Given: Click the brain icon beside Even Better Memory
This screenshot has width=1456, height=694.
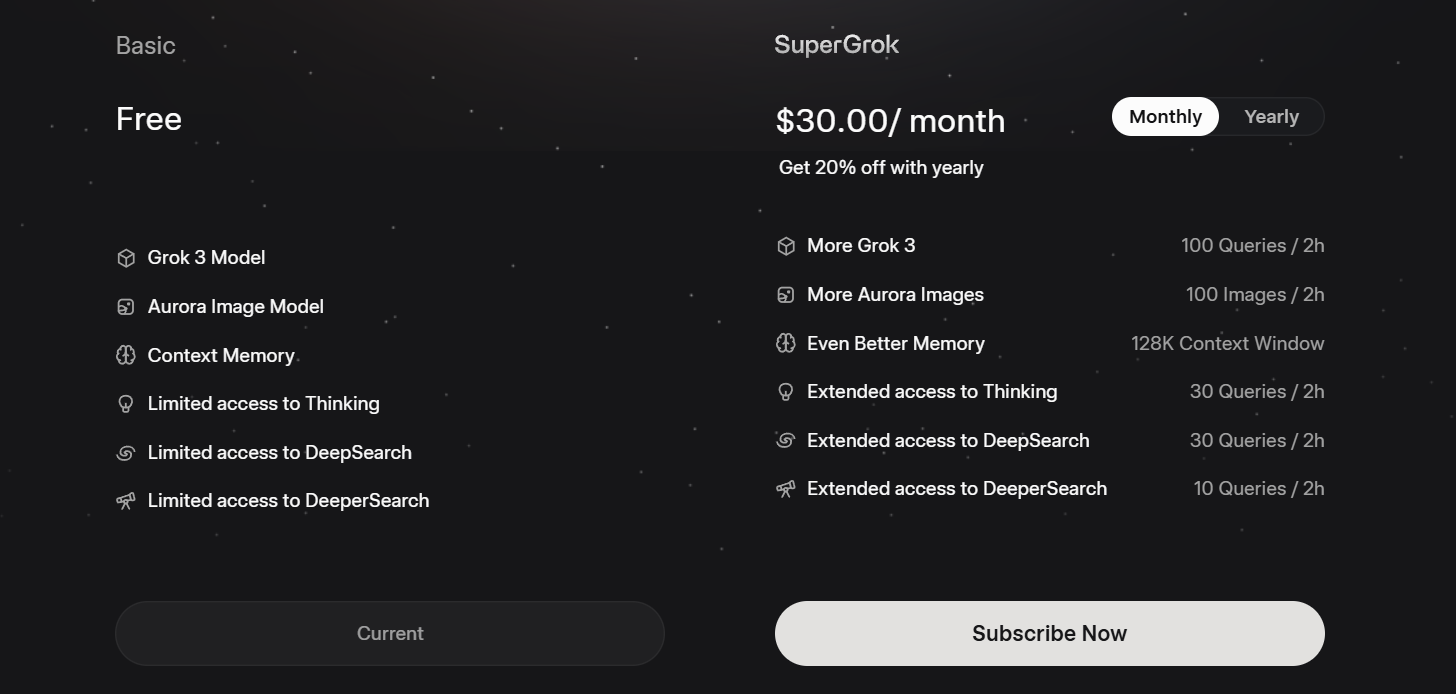Looking at the screenshot, I should 786,343.
